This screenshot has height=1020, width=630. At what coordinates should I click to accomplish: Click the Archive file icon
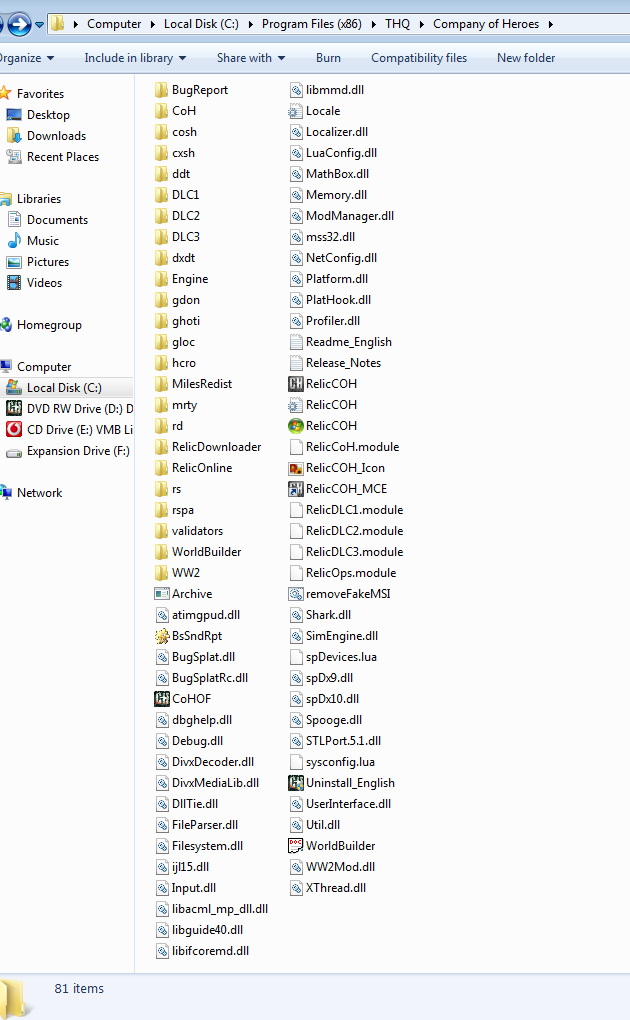(x=161, y=594)
